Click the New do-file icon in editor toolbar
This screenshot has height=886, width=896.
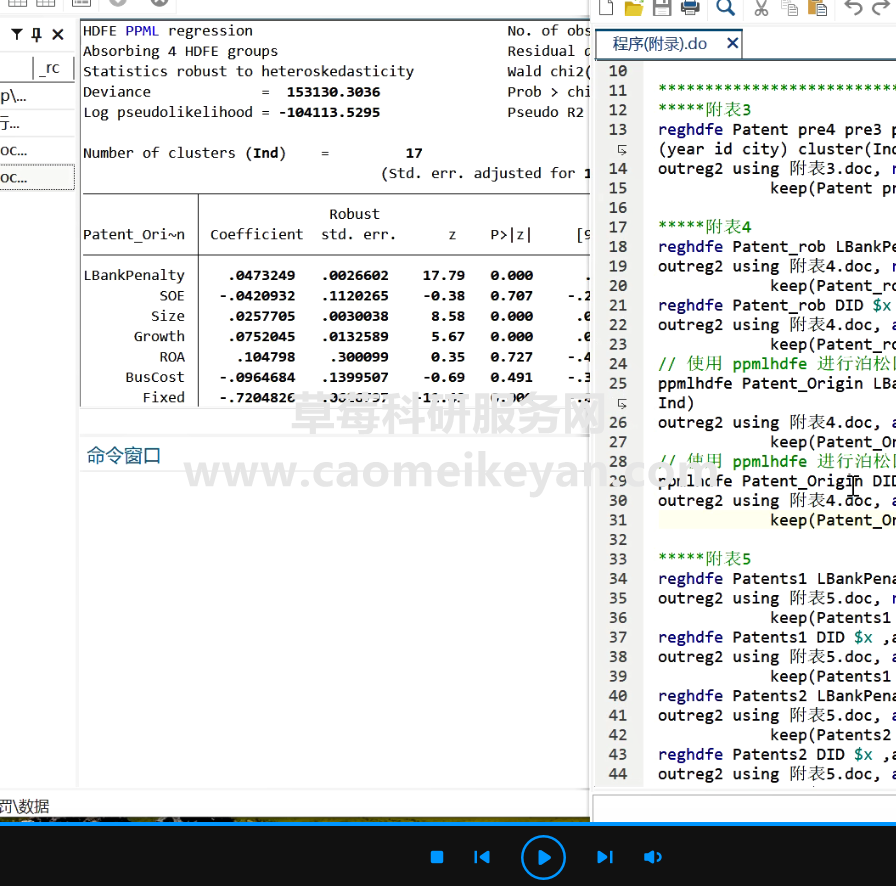point(606,7)
